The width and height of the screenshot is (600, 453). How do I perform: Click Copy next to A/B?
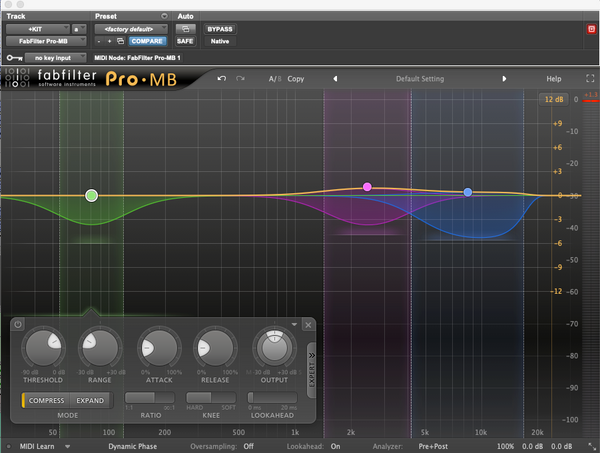pyautogui.click(x=295, y=79)
